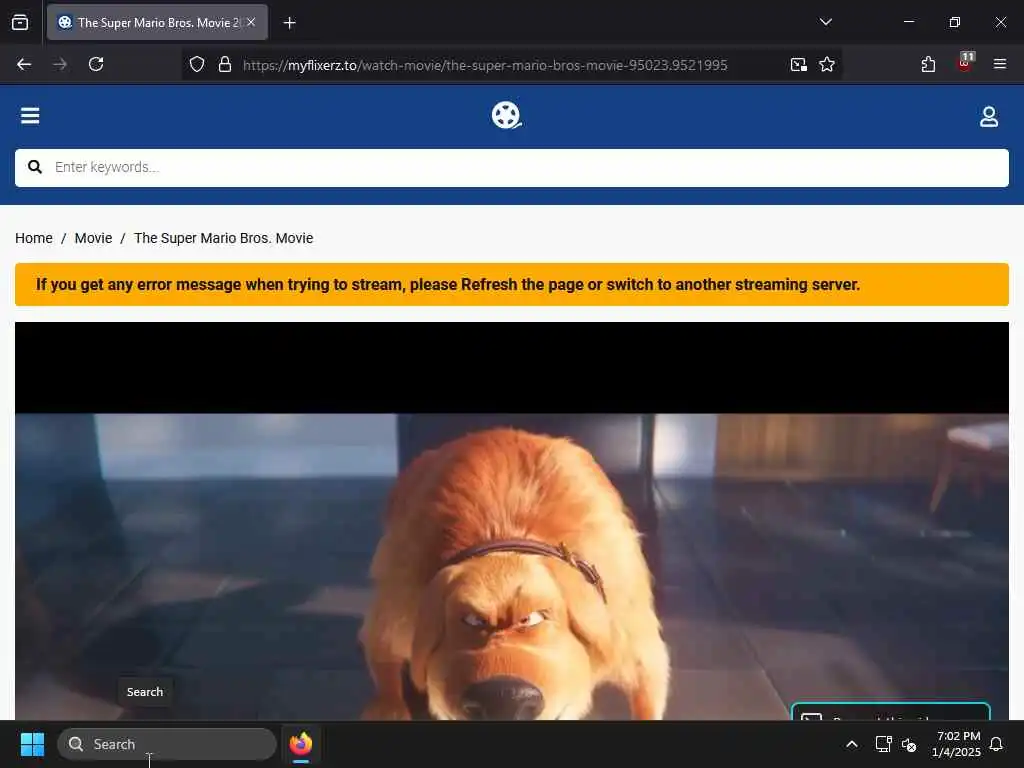Click the Windows taskbar Search box
This screenshot has width=1024, height=768.
tap(167, 744)
